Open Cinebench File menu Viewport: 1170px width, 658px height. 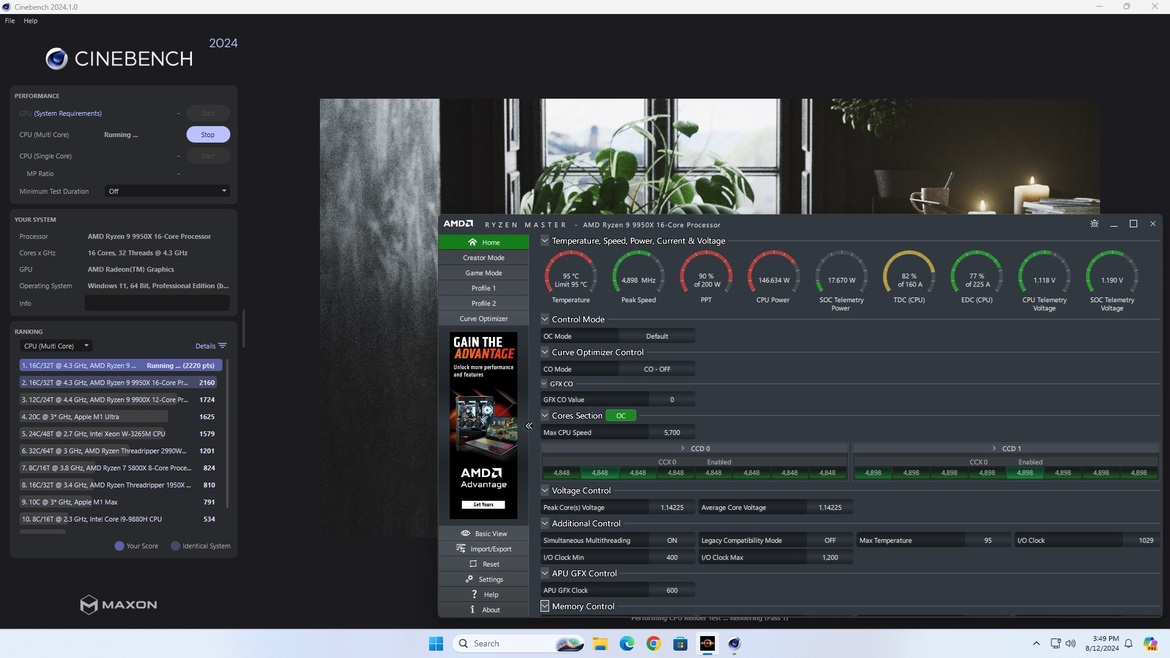tap(10, 21)
